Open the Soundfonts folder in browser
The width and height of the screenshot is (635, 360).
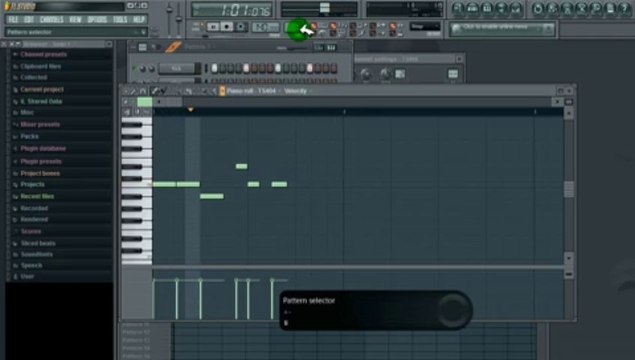click(x=36, y=254)
